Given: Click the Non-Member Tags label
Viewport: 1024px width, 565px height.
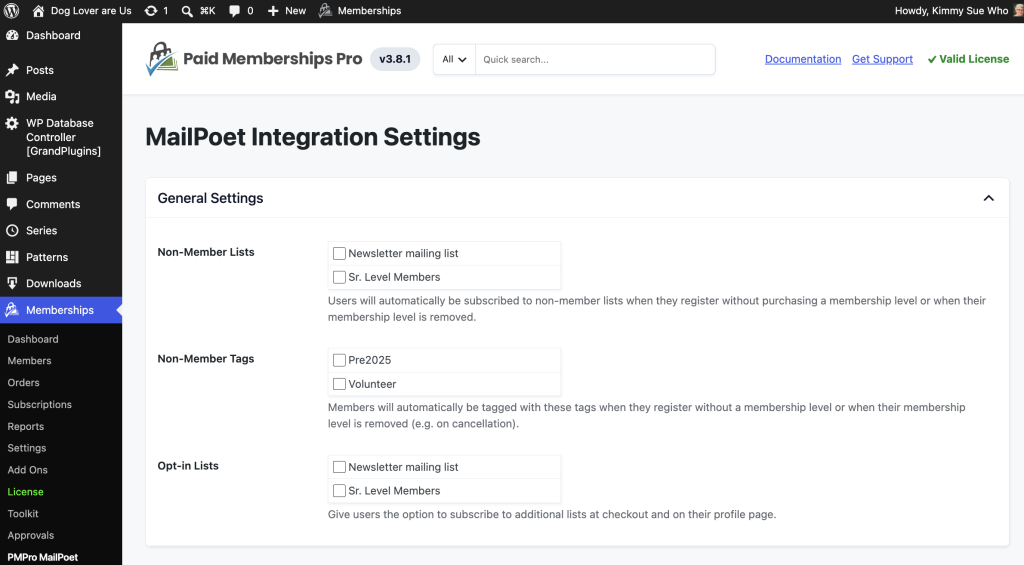Looking at the screenshot, I should [x=206, y=359].
